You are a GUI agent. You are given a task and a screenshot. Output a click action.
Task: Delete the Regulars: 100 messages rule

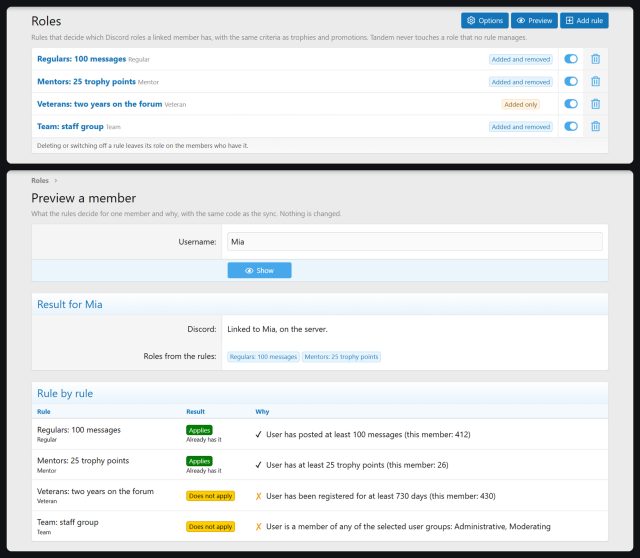(596, 59)
